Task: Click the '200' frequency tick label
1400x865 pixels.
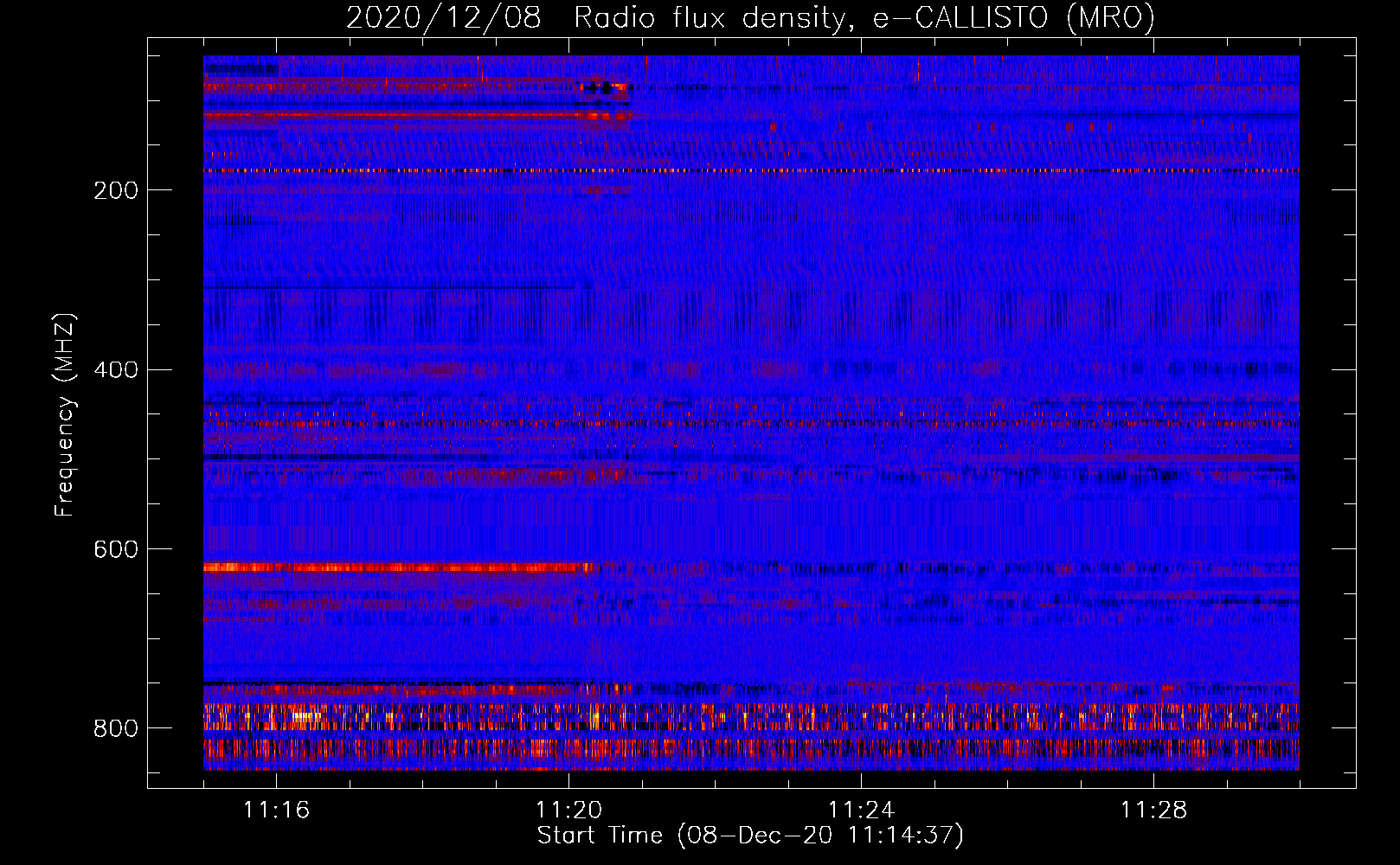Action: coord(116,190)
